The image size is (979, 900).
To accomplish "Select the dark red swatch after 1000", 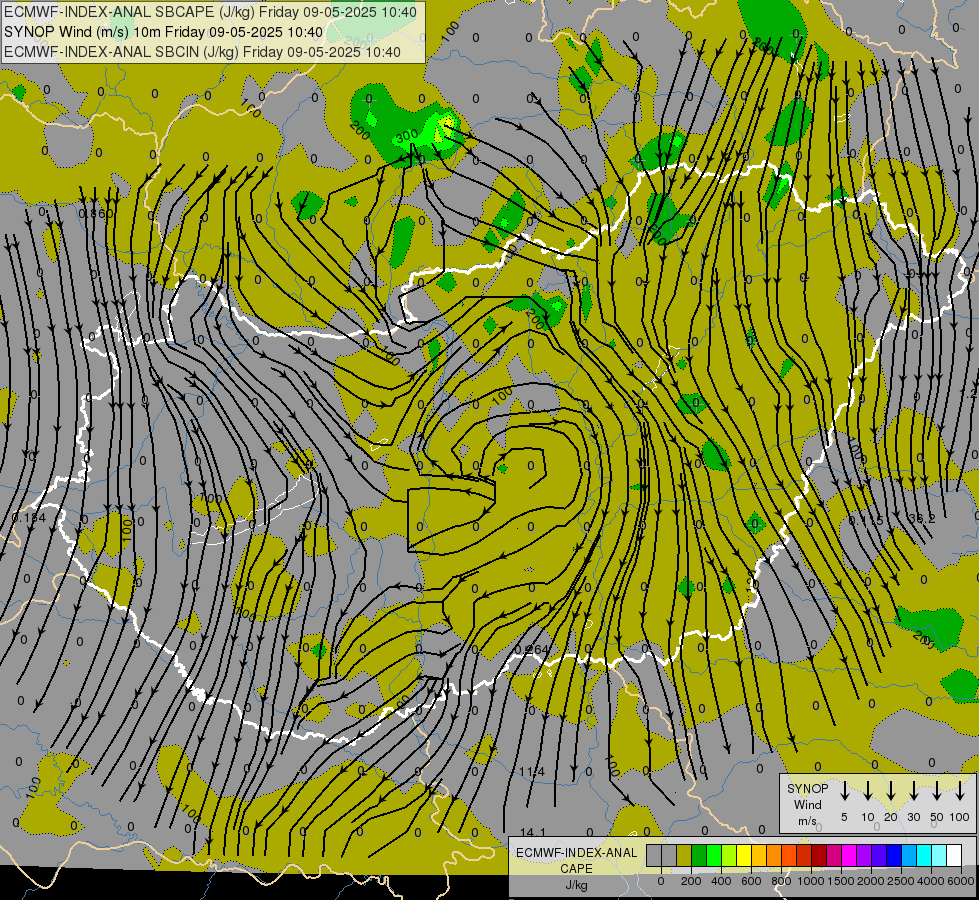I will click(x=819, y=855).
